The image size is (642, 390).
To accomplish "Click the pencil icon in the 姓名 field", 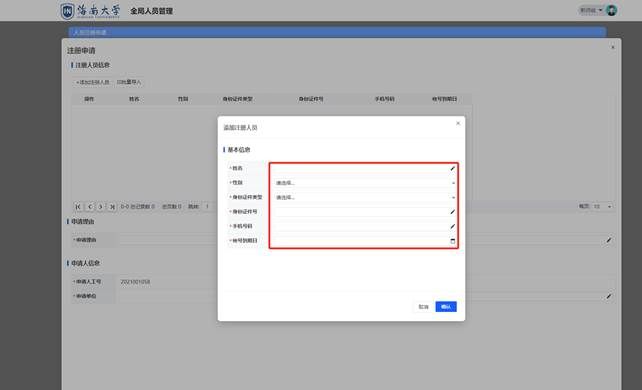I will pyautogui.click(x=452, y=169).
